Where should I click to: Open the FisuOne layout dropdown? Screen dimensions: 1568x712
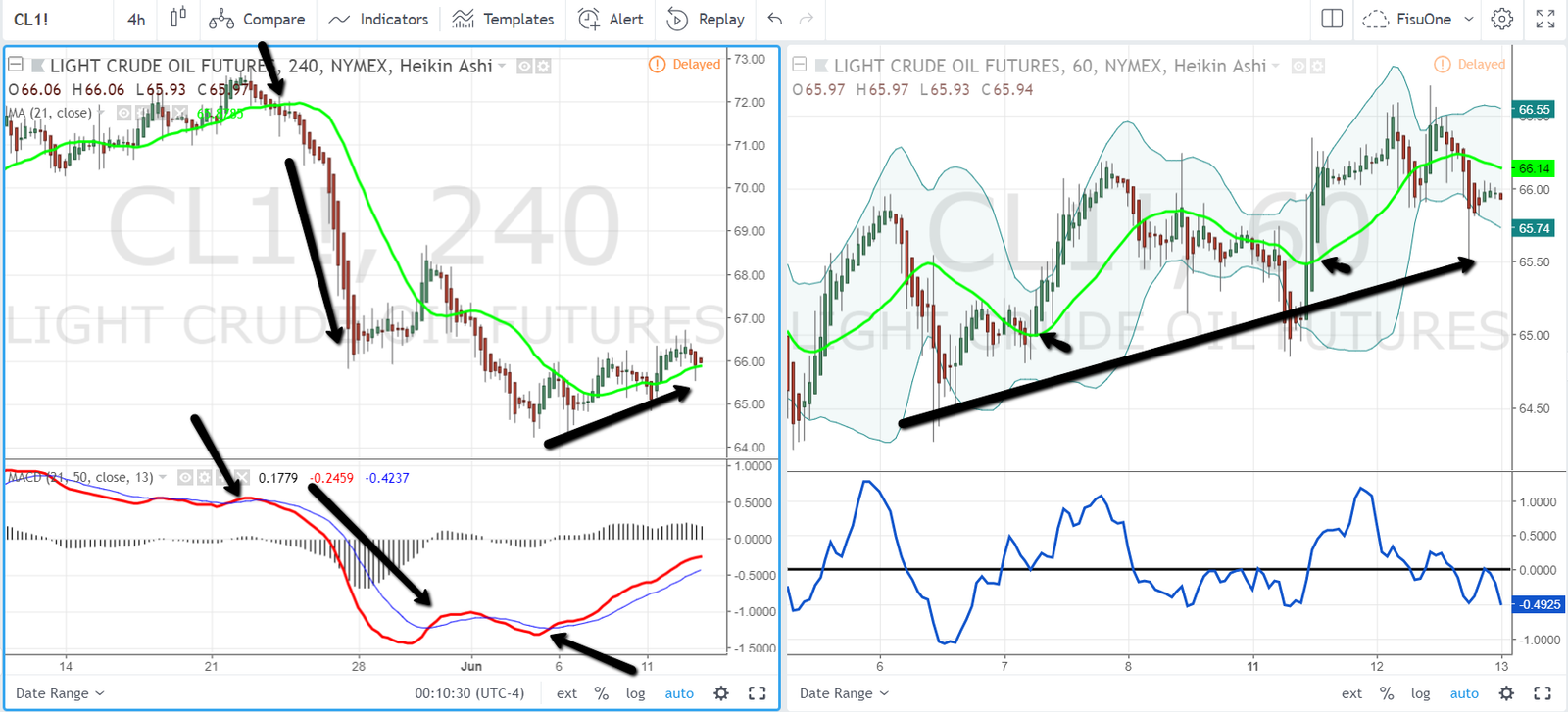(x=1423, y=19)
